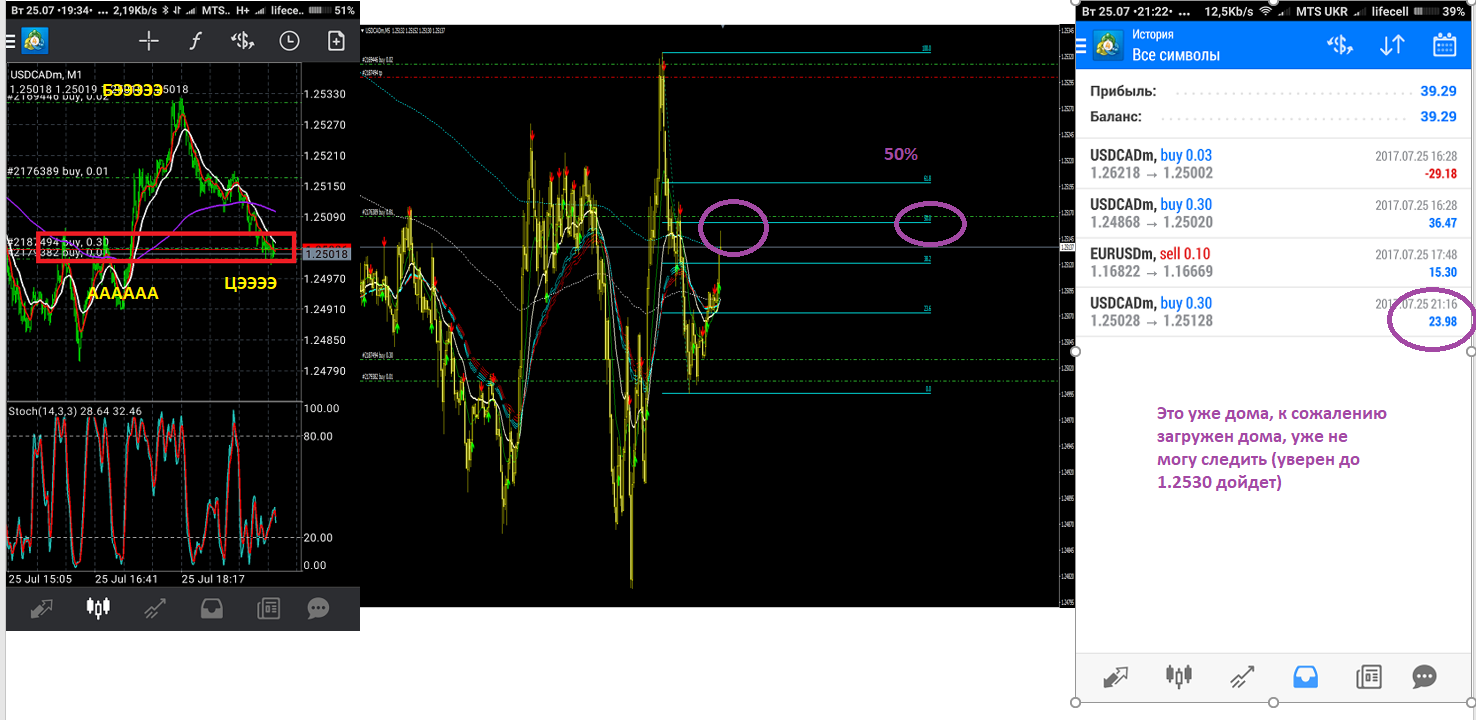Open hamburger menu in left chart app
This screenshot has height=720, width=1476.
[x=10, y=41]
